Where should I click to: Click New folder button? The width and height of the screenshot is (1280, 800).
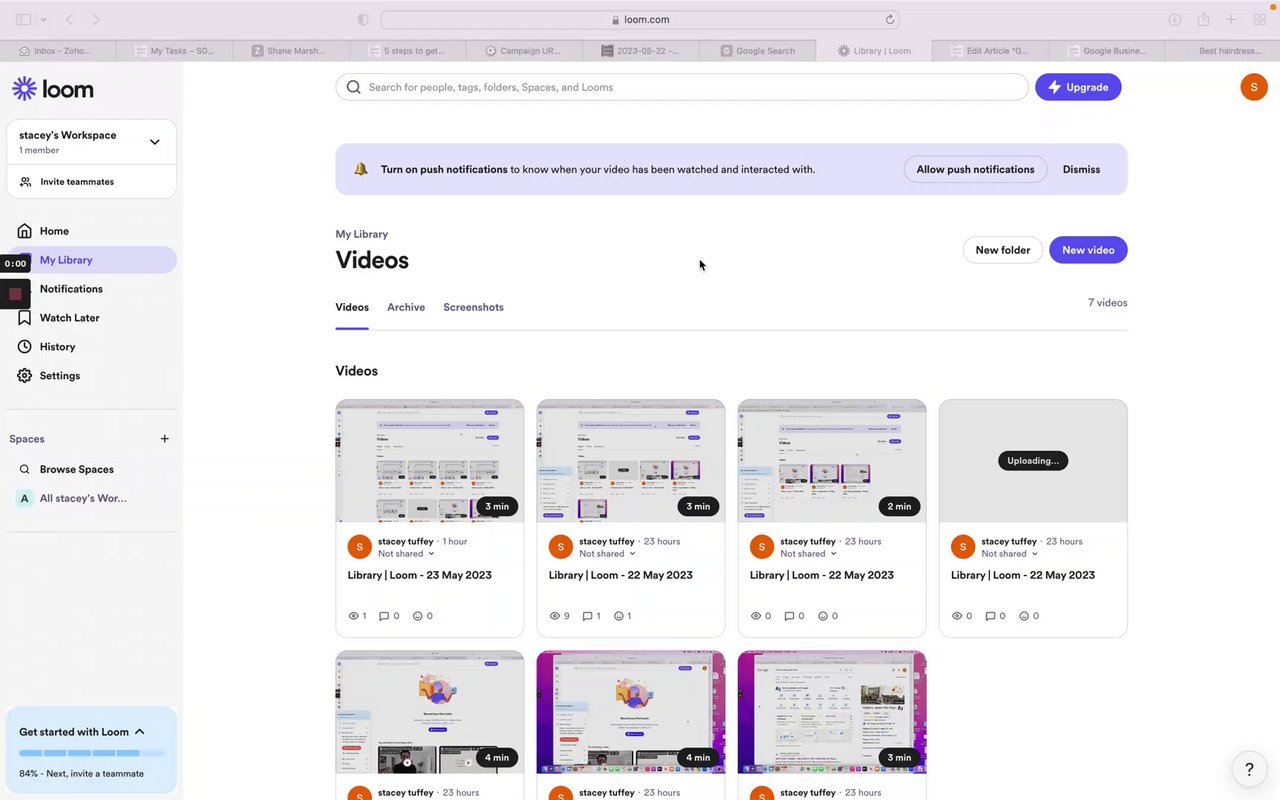pos(1003,250)
